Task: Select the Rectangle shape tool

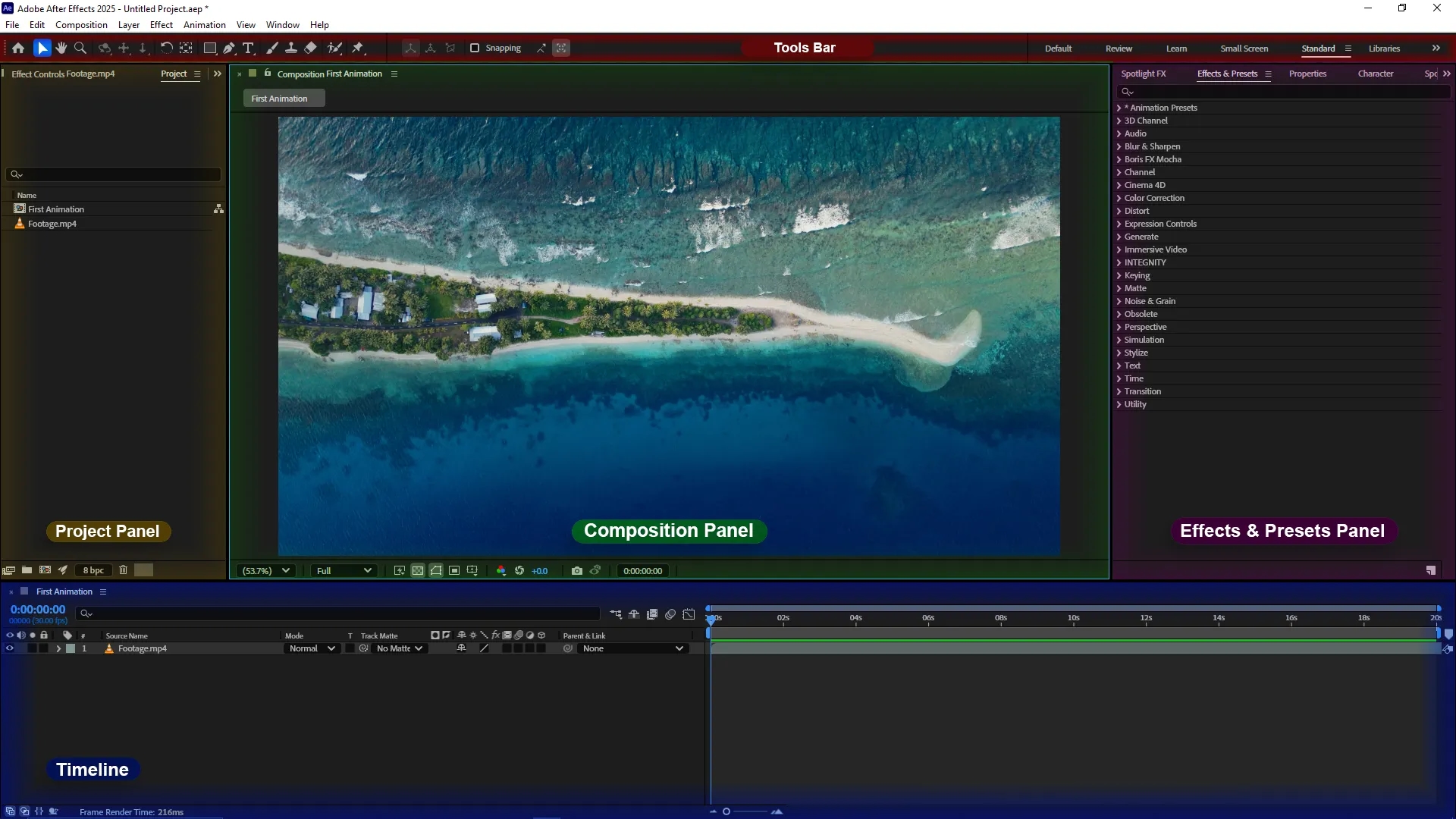Action: coord(210,48)
